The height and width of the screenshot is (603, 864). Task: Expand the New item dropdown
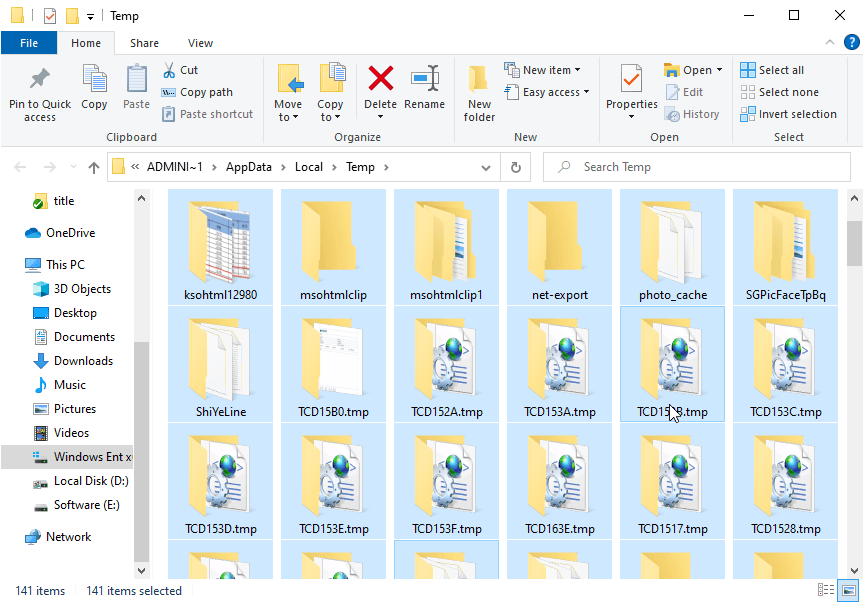click(x=577, y=70)
